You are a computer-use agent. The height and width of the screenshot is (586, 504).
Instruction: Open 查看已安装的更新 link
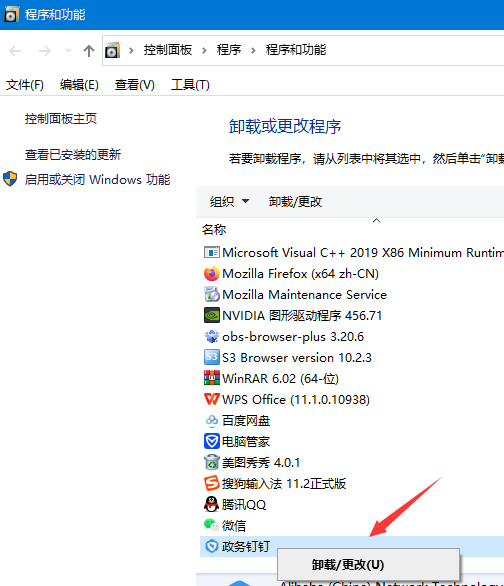tap(73, 154)
